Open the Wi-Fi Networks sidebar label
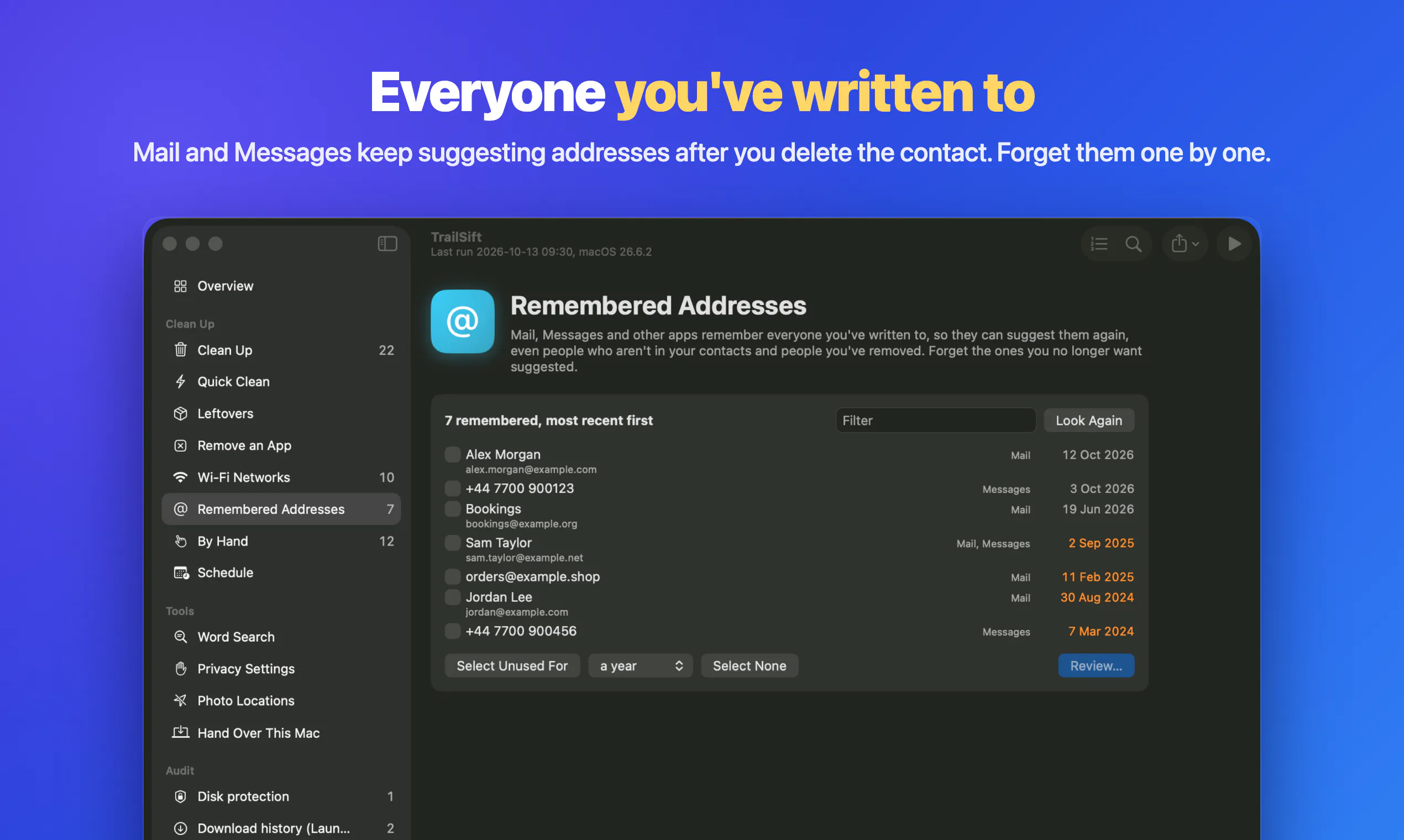 coord(243,477)
